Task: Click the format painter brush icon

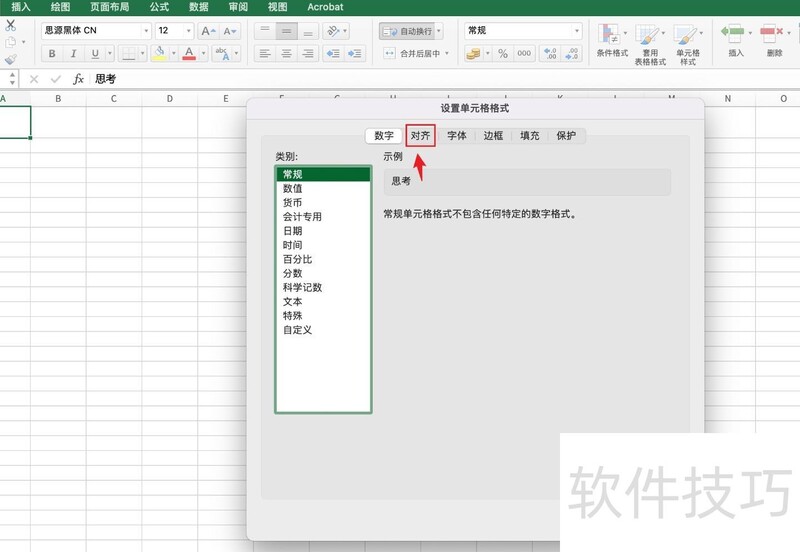Action: click(x=10, y=60)
